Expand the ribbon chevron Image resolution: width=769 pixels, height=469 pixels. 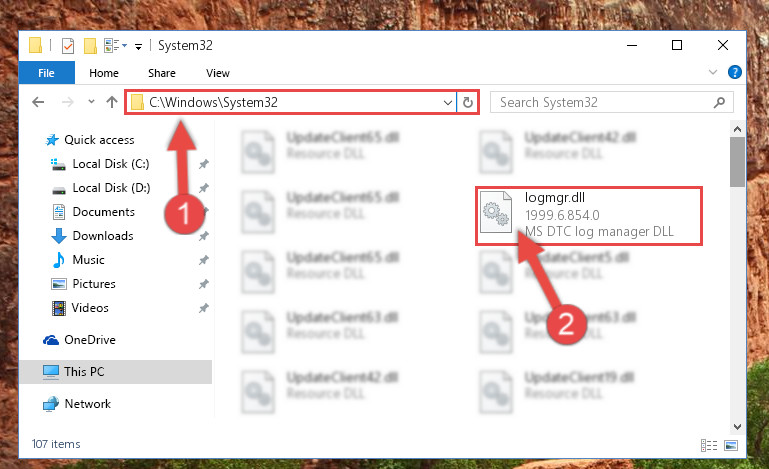click(x=713, y=72)
